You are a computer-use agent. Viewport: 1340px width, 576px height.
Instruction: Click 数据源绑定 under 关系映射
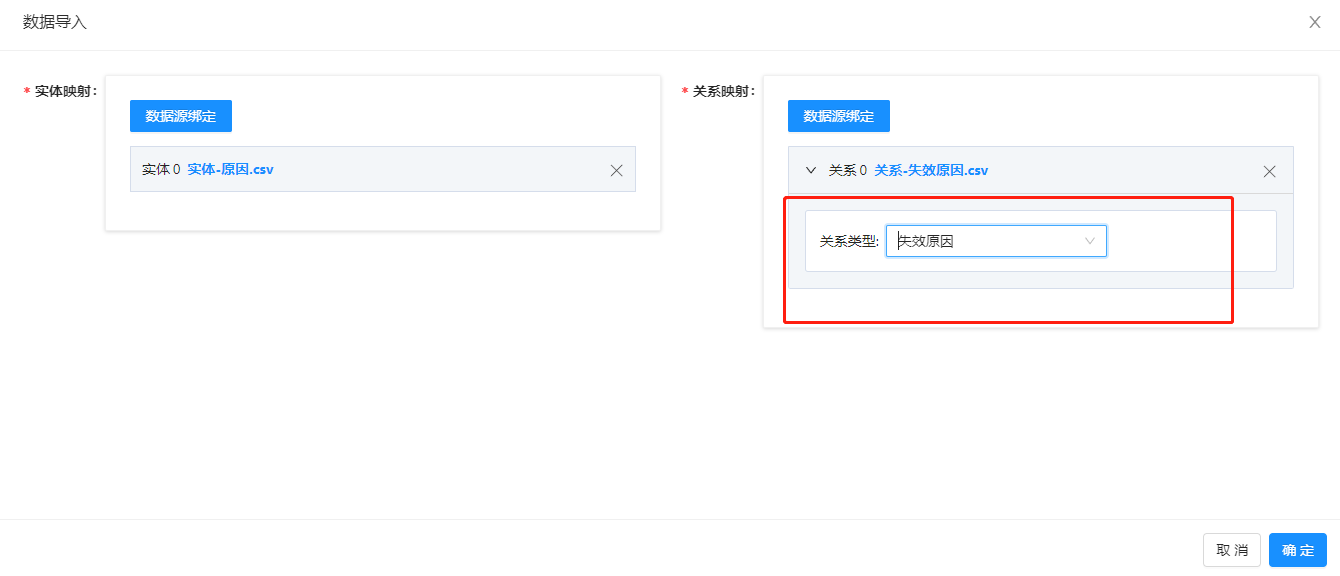point(839,116)
